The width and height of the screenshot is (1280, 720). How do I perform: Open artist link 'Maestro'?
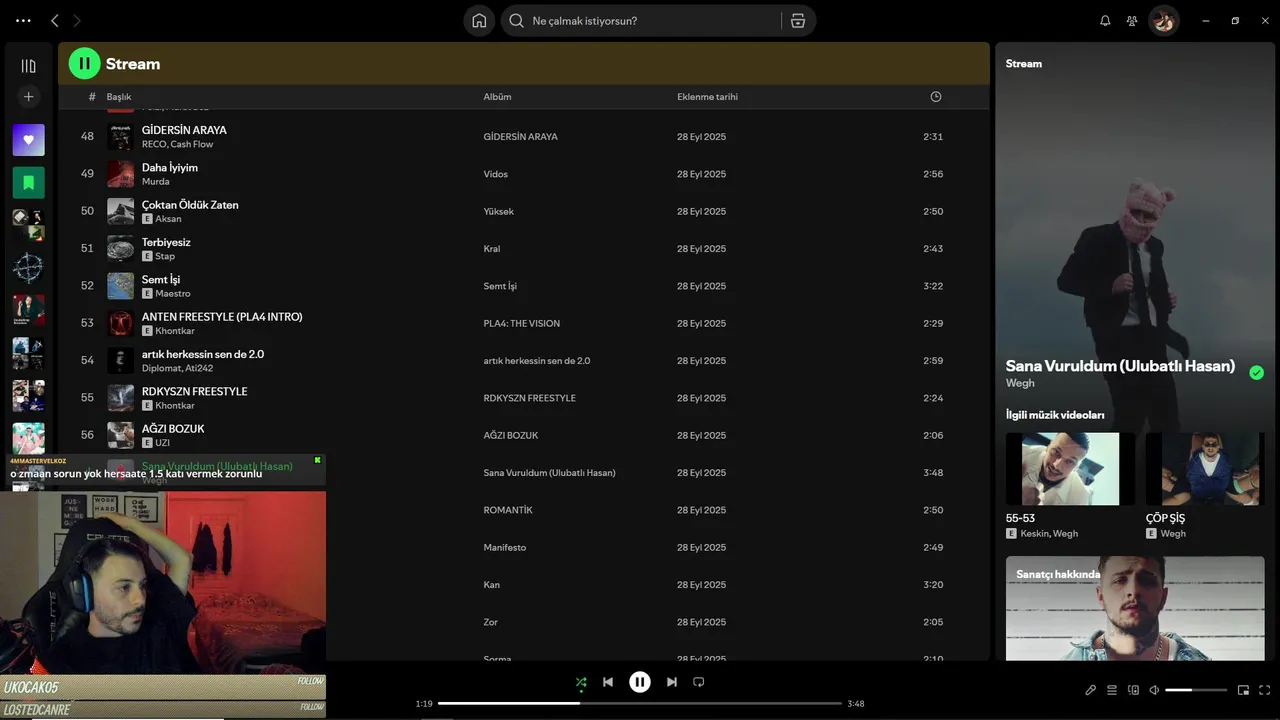[x=172, y=293]
